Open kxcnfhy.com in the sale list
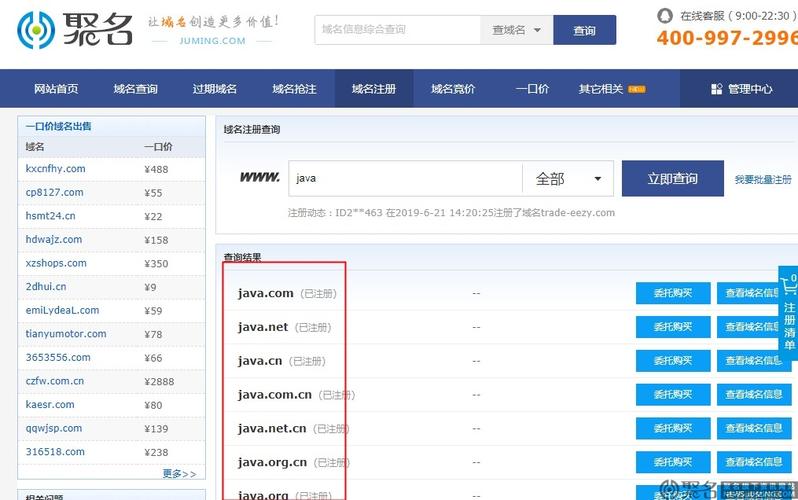The width and height of the screenshot is (798, 500). coord(55,169)
